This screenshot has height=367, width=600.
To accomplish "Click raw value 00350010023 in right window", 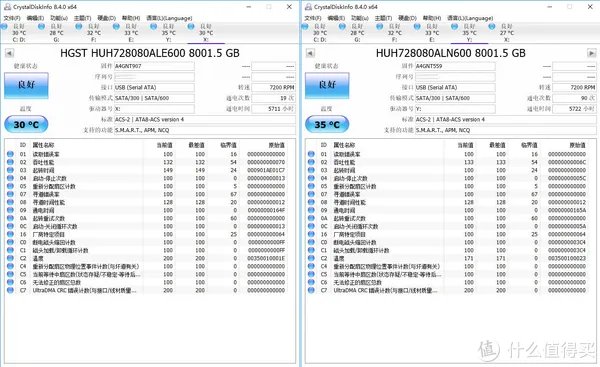I will tap(567, 258).
